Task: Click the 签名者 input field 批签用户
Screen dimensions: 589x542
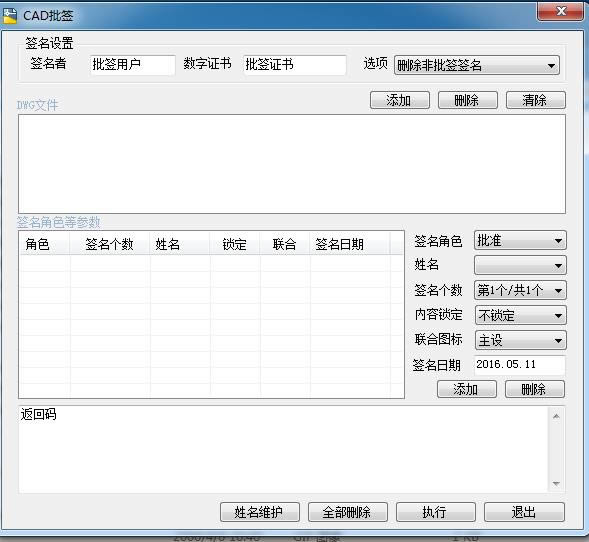Action: pos(133,65)
